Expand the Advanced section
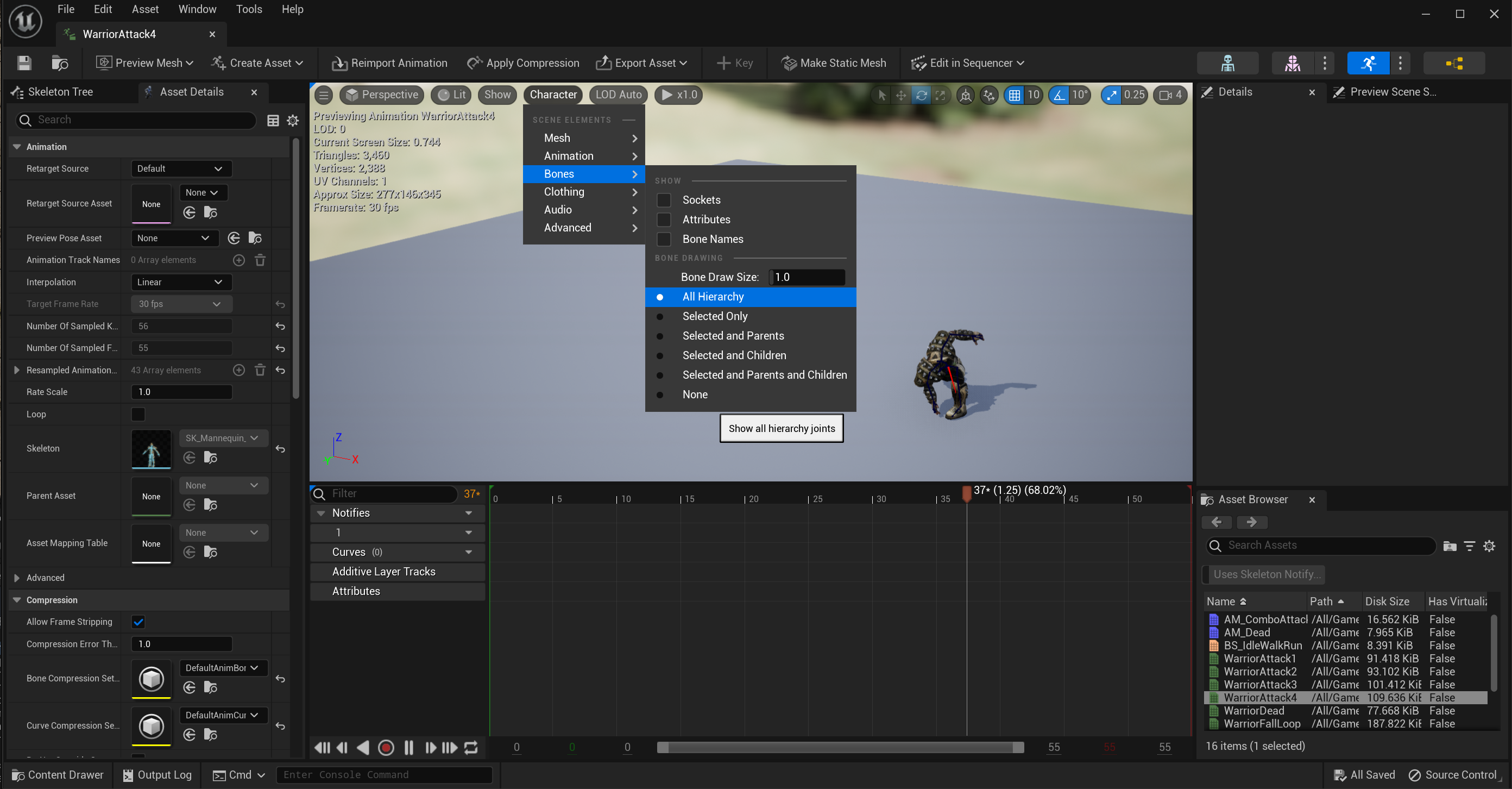1512x789 pixels. click(16, 578)
